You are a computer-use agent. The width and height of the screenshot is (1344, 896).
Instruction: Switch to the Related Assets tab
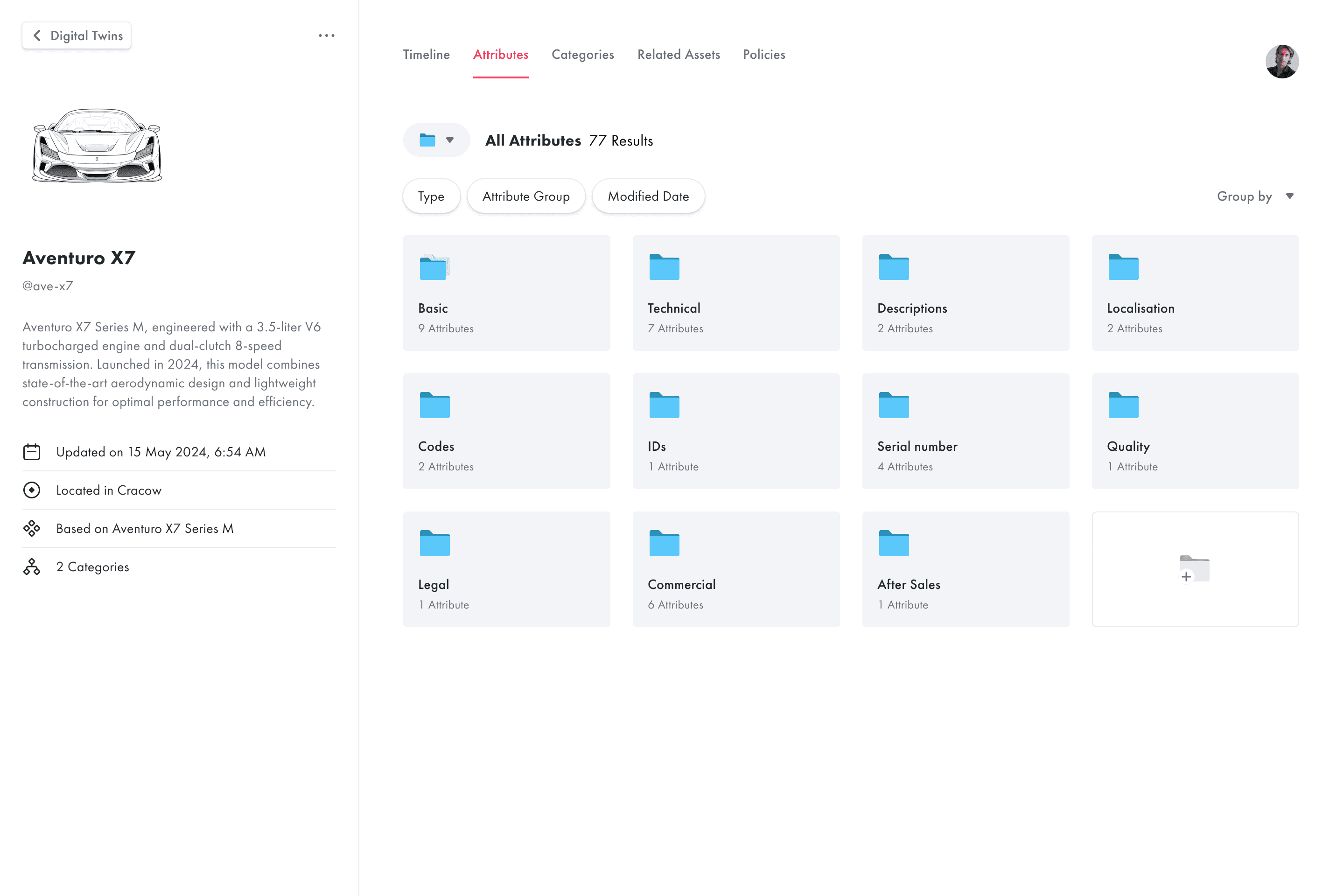pos(678,55)
